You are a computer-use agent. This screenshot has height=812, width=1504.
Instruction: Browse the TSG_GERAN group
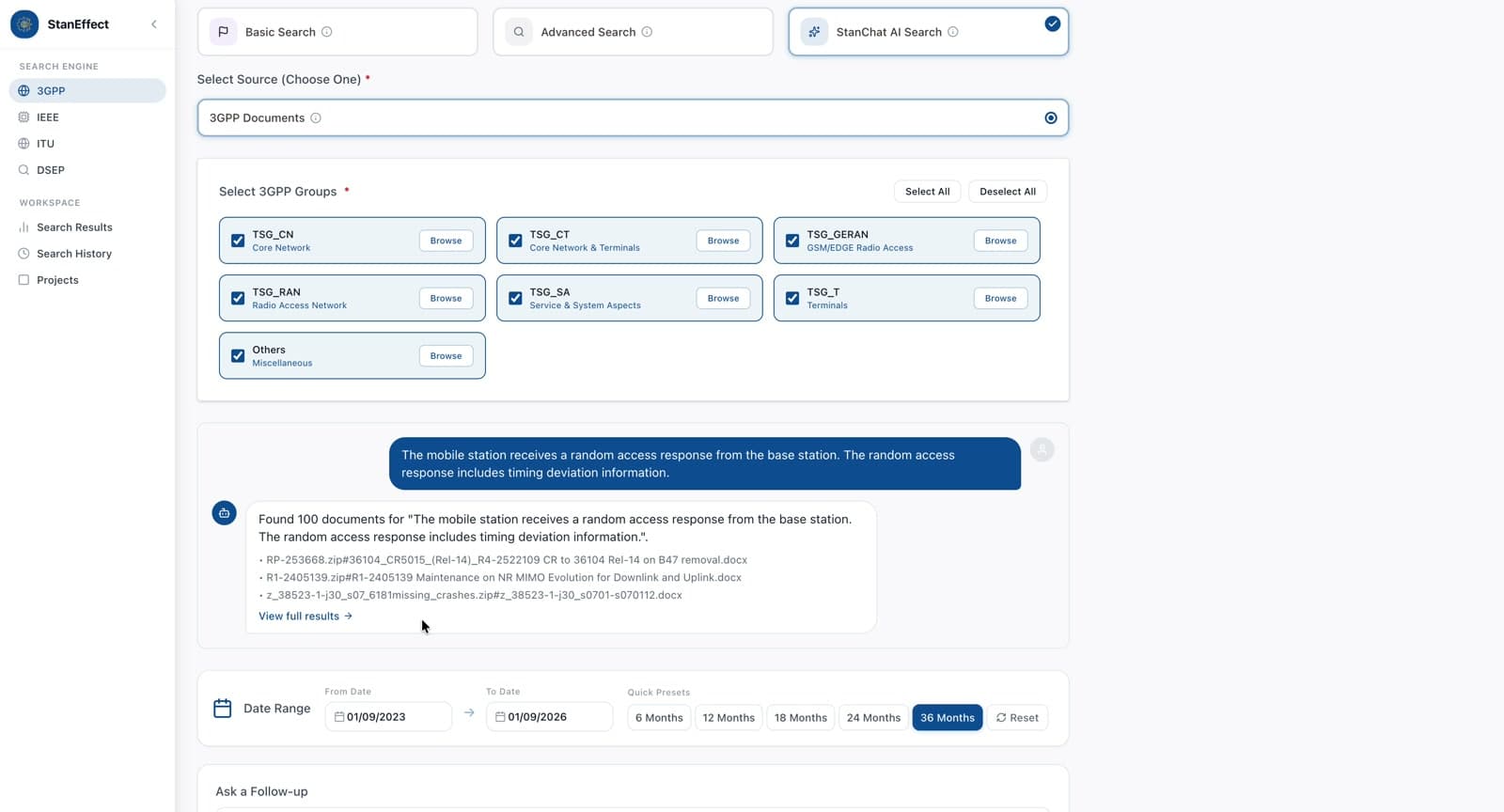coord(1000,241)
